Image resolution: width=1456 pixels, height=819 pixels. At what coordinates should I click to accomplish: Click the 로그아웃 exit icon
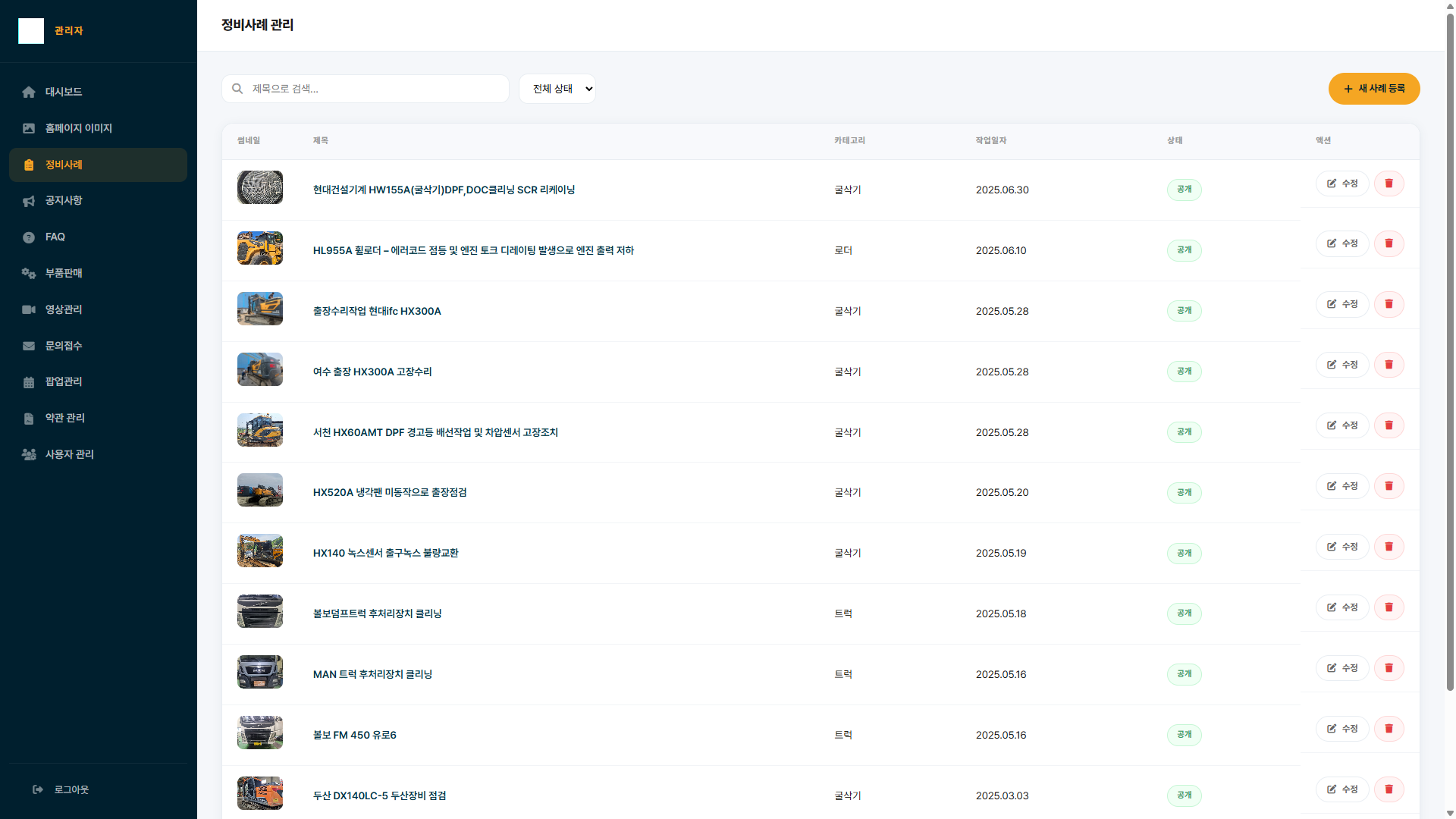point(38,789)
